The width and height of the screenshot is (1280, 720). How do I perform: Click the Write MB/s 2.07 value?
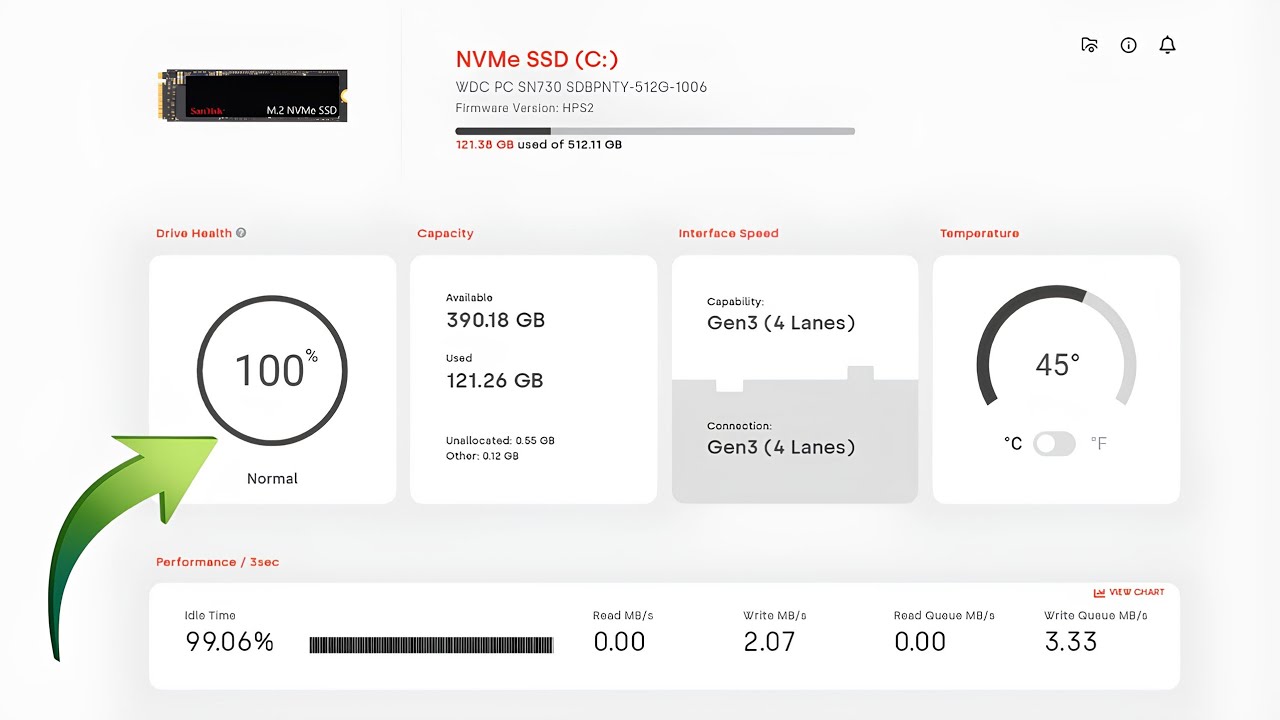769,642
